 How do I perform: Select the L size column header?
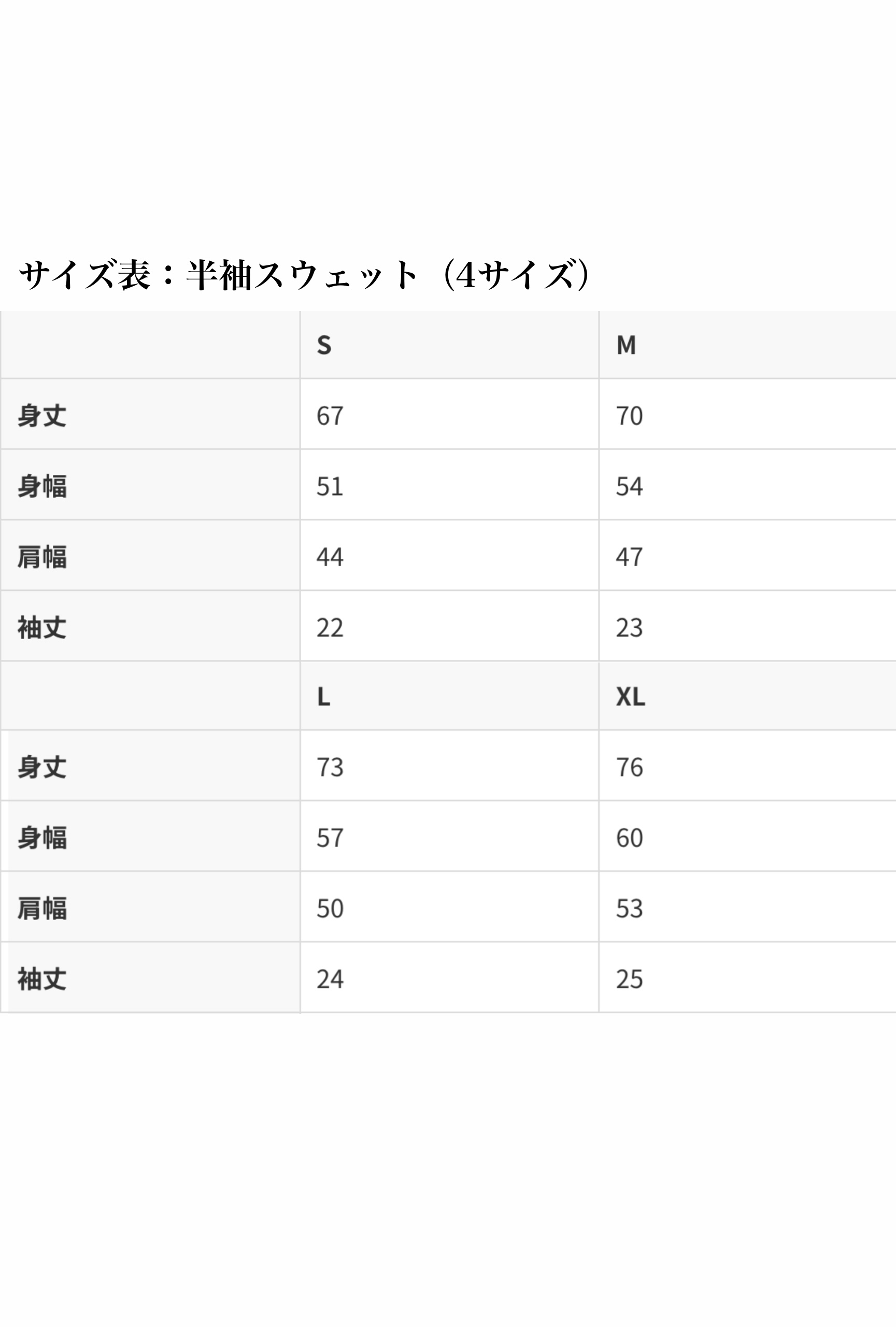pyautogui.click(x=323, y=696)
